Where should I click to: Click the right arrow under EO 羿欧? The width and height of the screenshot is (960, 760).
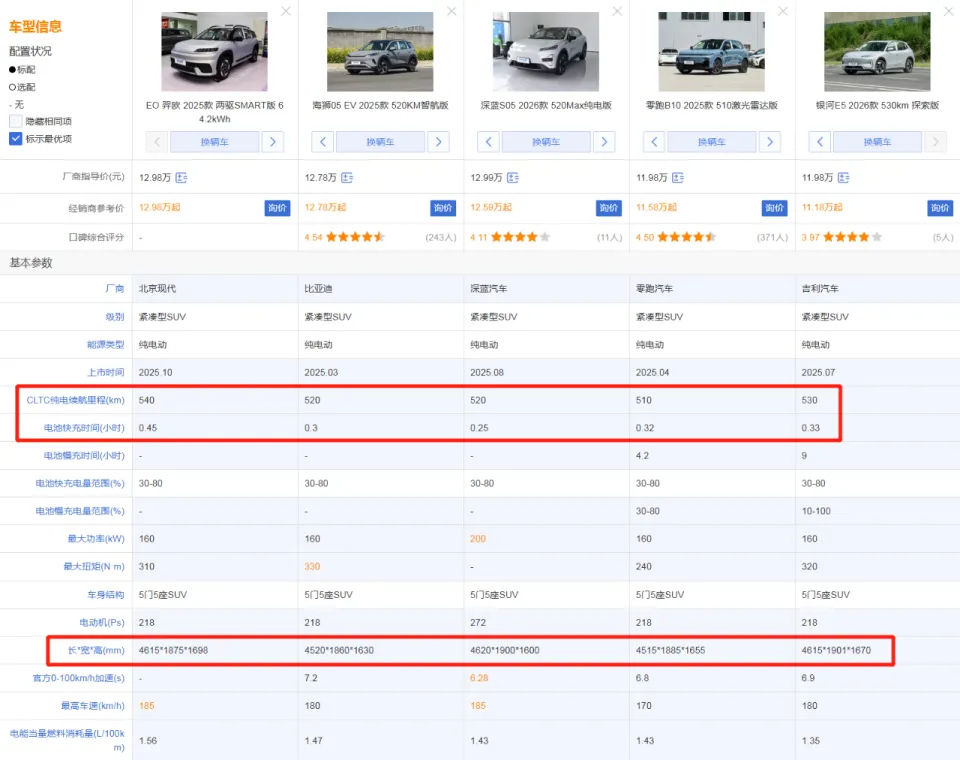(273, 142)
